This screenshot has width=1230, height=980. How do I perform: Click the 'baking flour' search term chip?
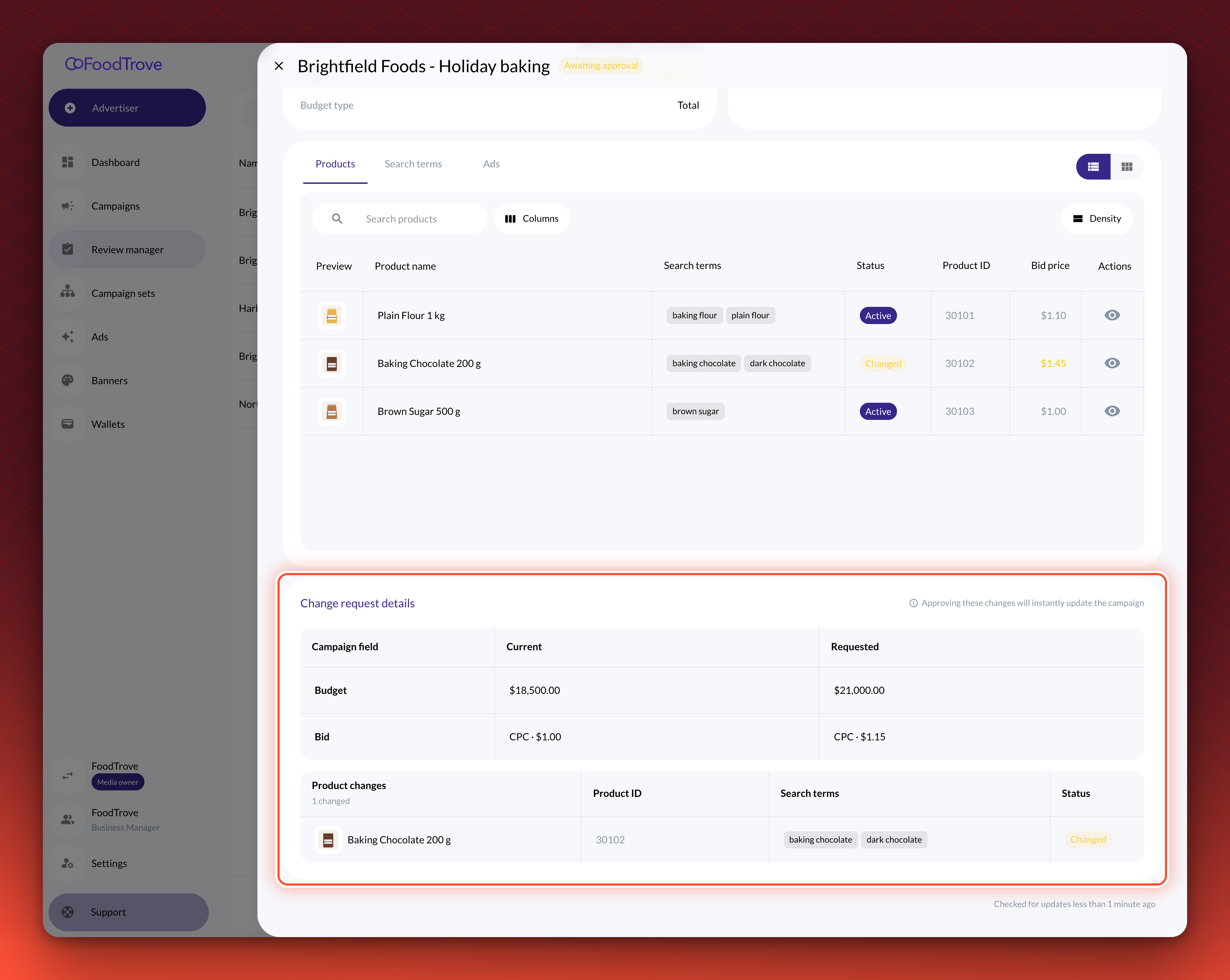(x=694, y=315)
